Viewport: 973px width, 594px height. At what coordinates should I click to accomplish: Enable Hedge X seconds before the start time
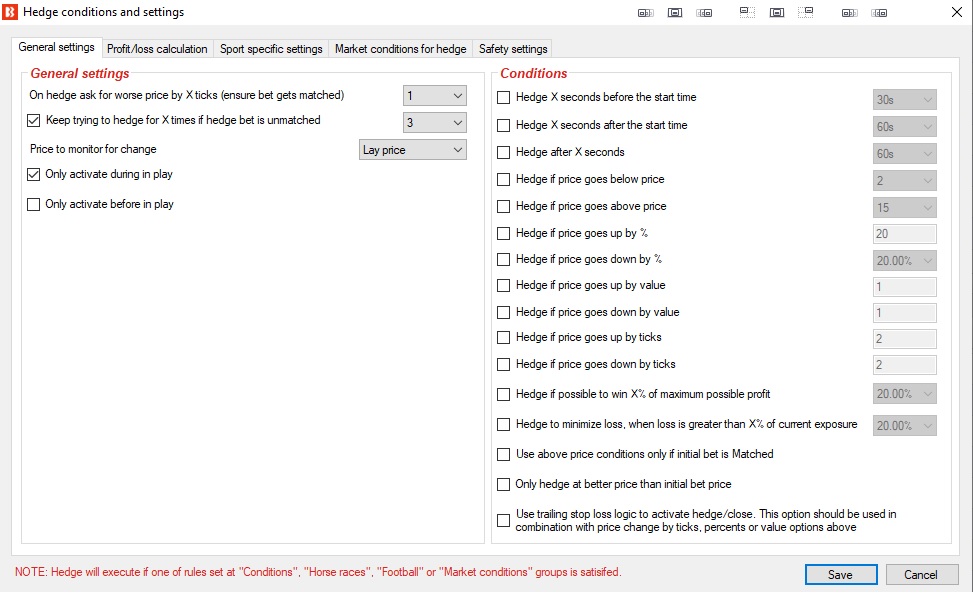[504, 97]
